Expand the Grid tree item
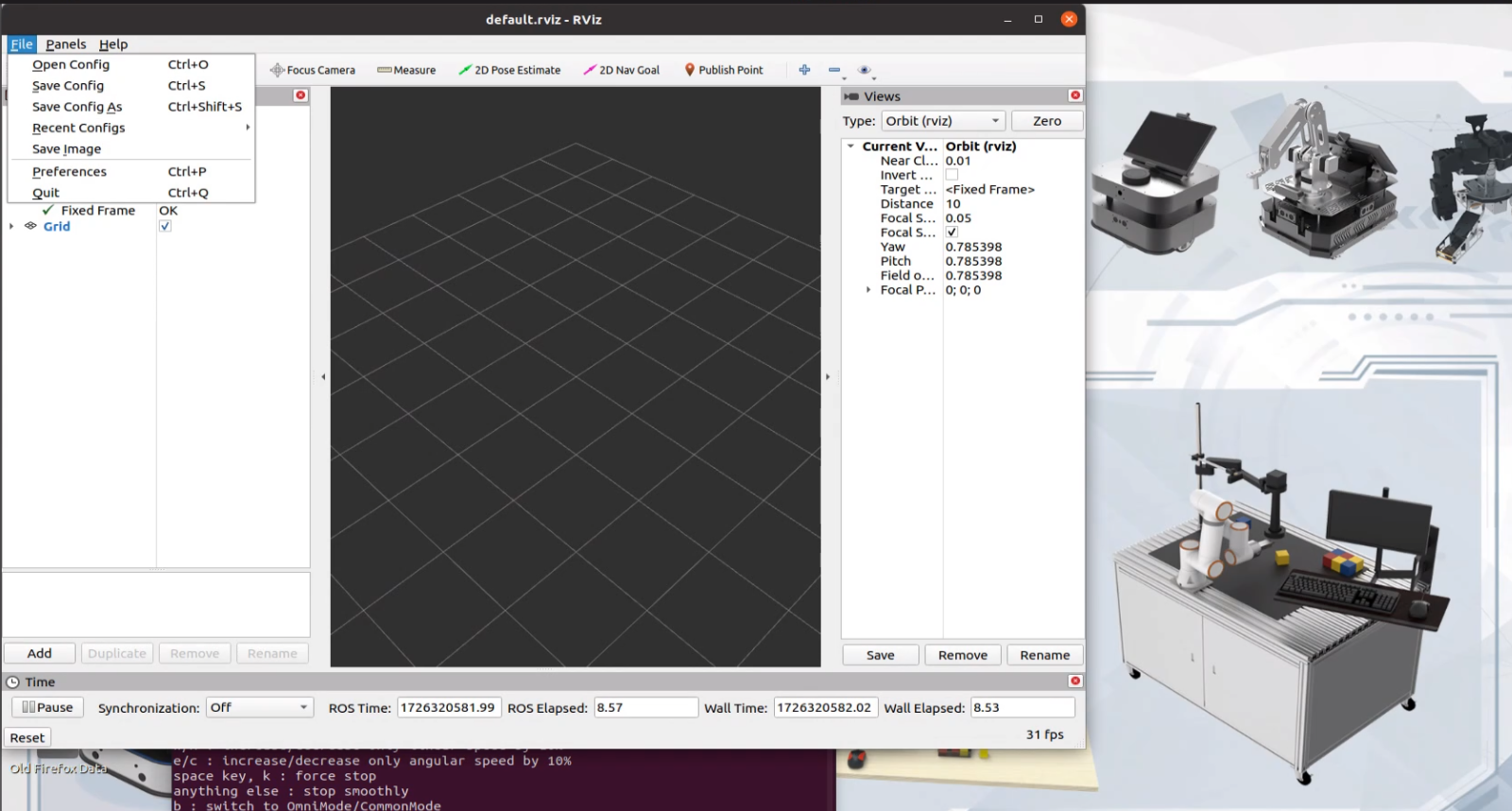1512x811 pixels. [11, 226]
